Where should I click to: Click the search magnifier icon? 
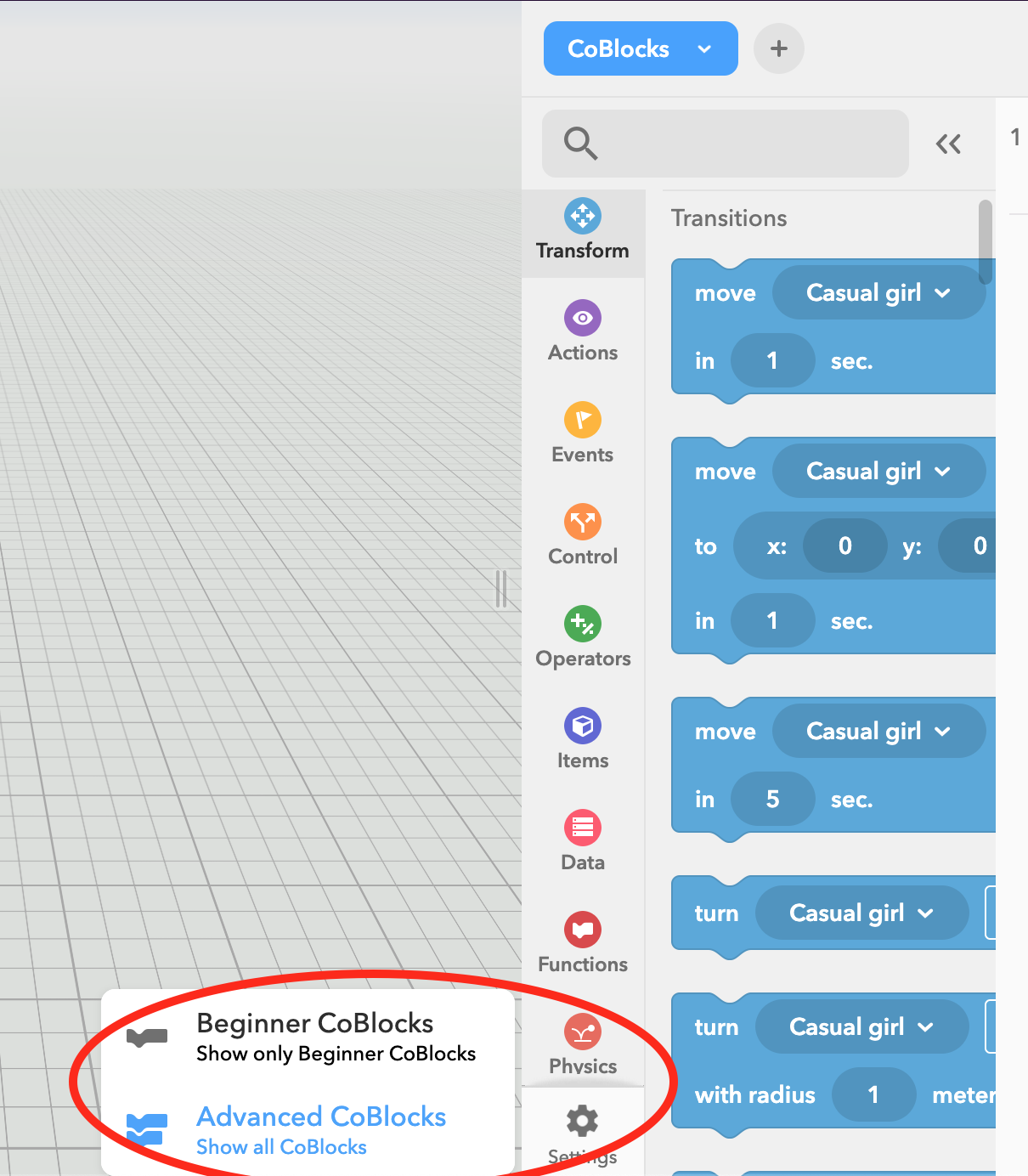pos(581,144)
